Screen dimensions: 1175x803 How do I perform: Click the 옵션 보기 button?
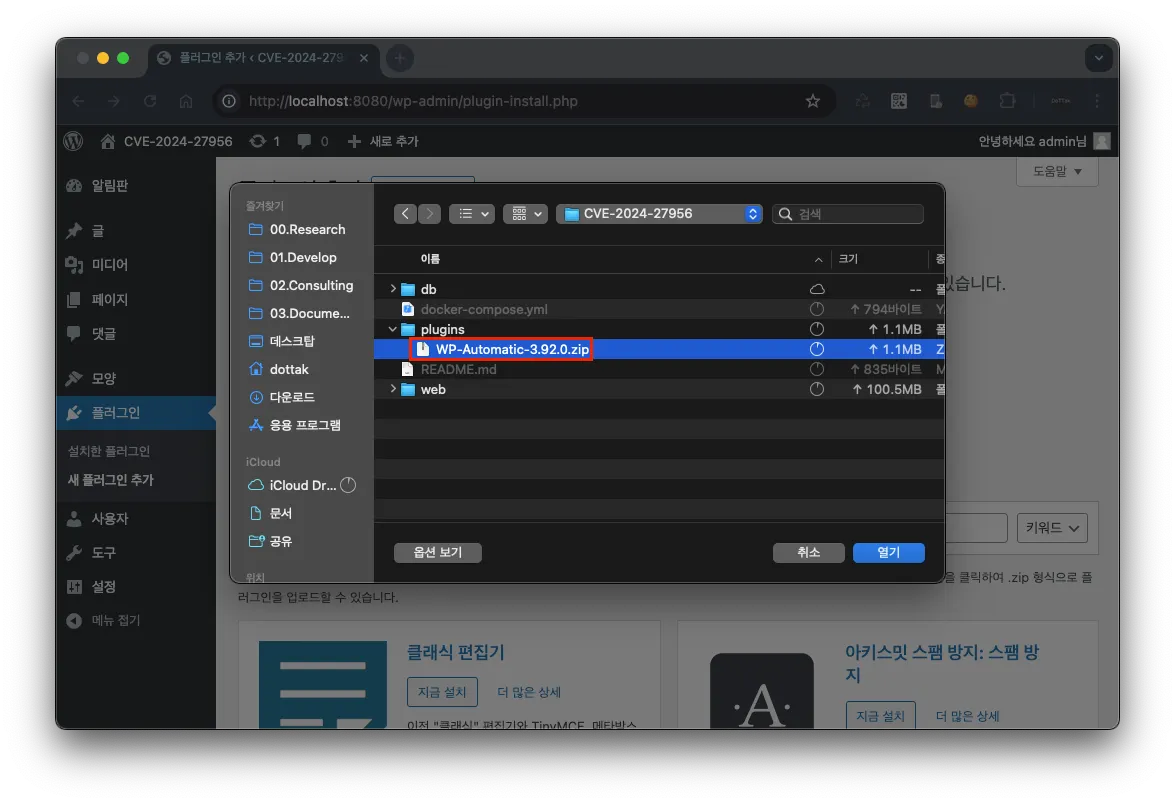point(438,552)
